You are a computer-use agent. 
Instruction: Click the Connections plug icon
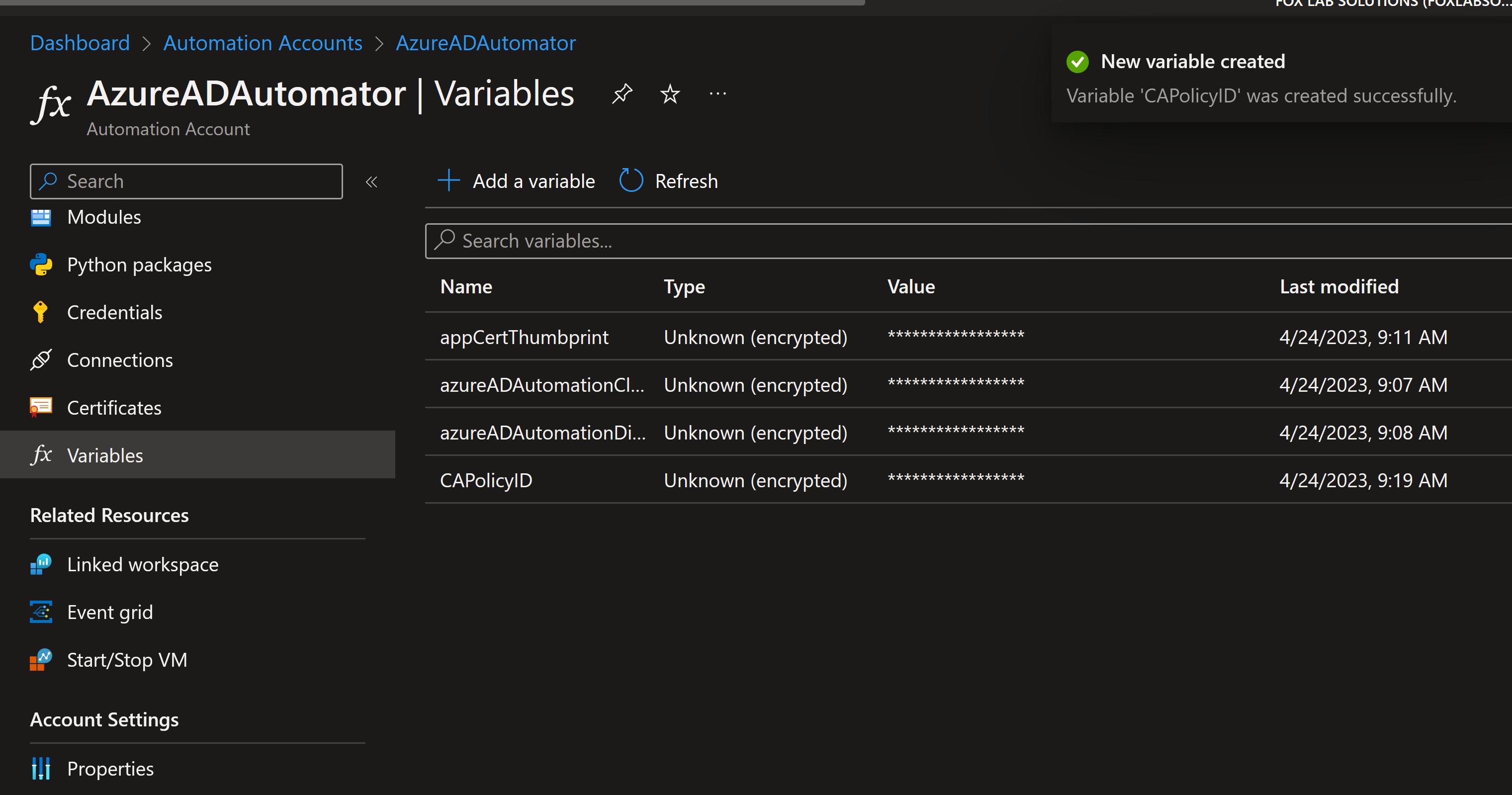[41, 360]
